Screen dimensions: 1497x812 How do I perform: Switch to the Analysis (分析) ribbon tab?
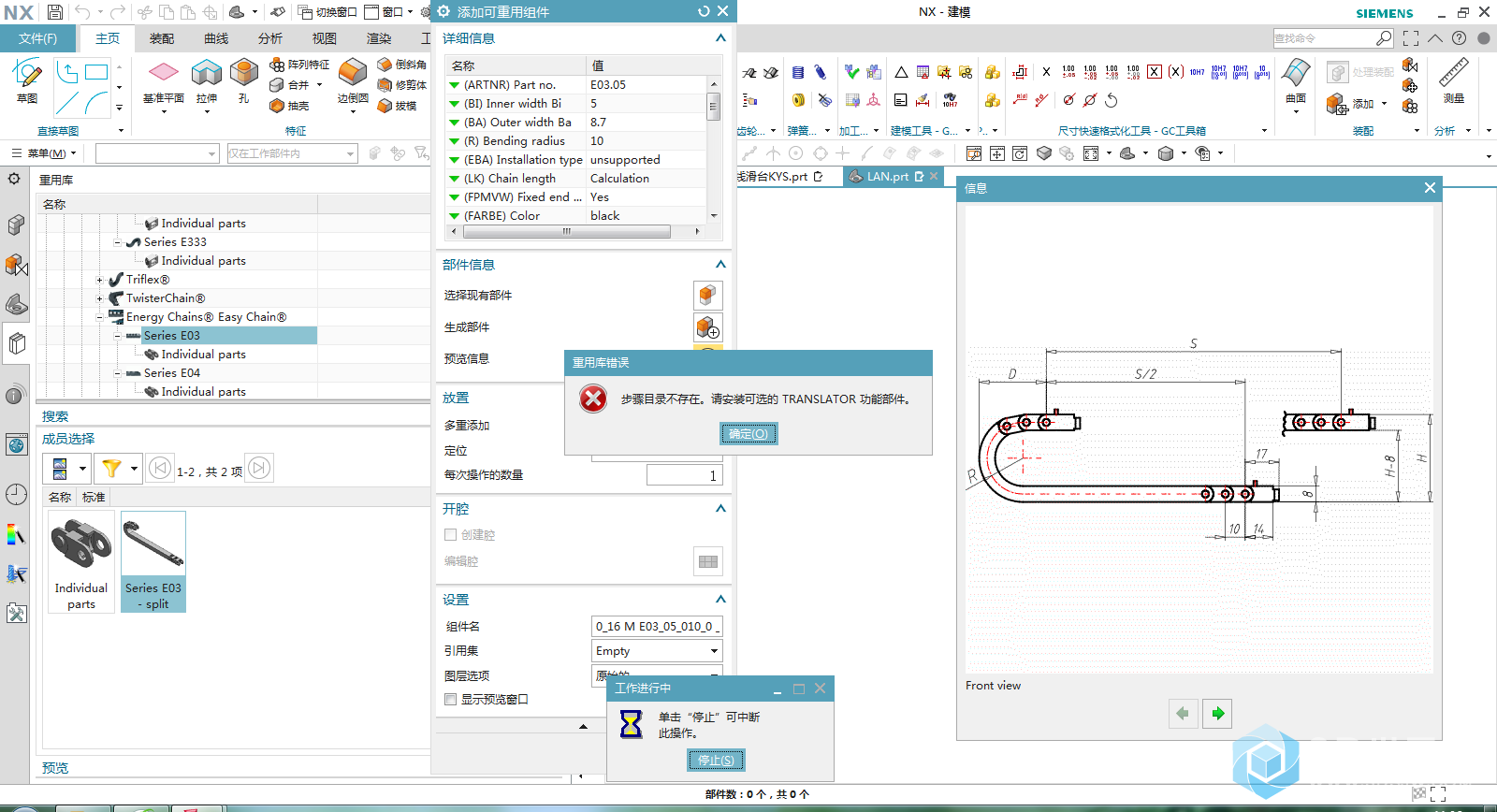click(x=270, y=38)
